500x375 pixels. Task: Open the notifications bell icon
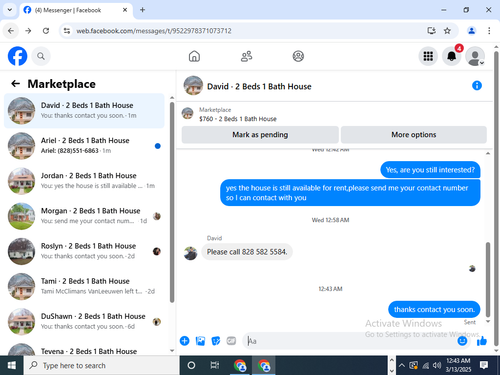[x=452, y=56]
